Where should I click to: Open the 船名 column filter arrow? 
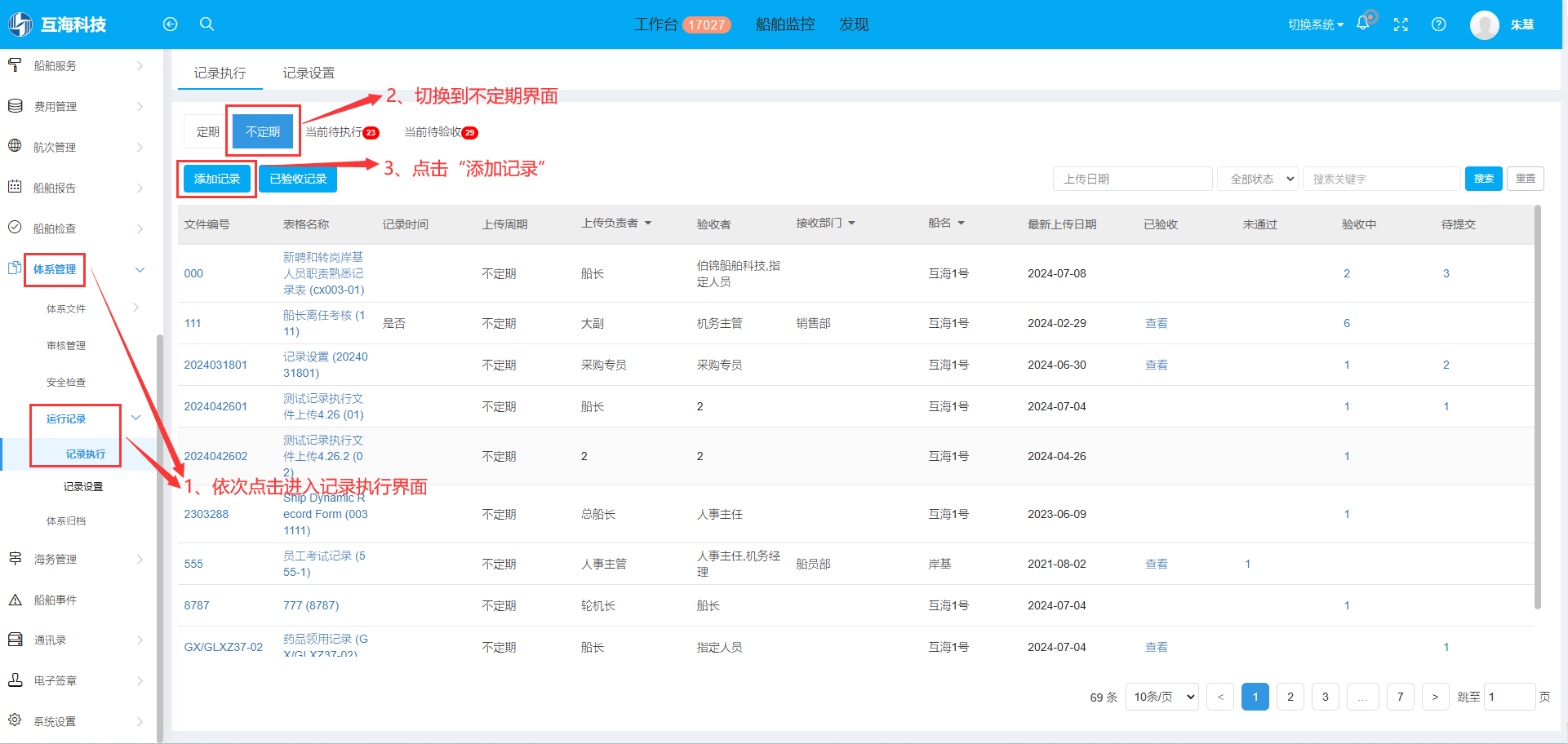pos(961,223)
